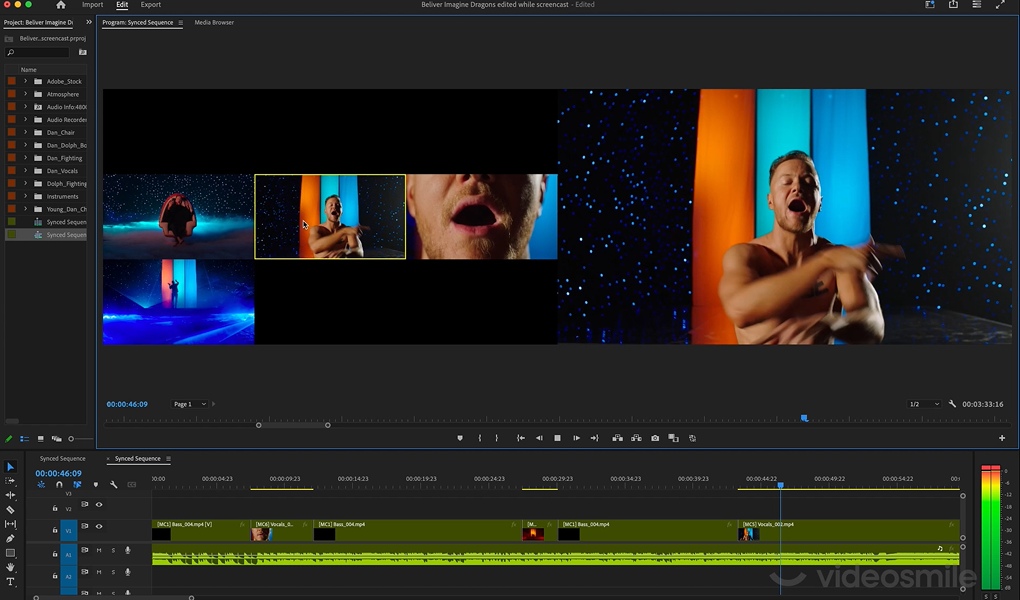1020x600 pixels.
Task: Open the timeline display settings wrench
Action: pos(114,485)
